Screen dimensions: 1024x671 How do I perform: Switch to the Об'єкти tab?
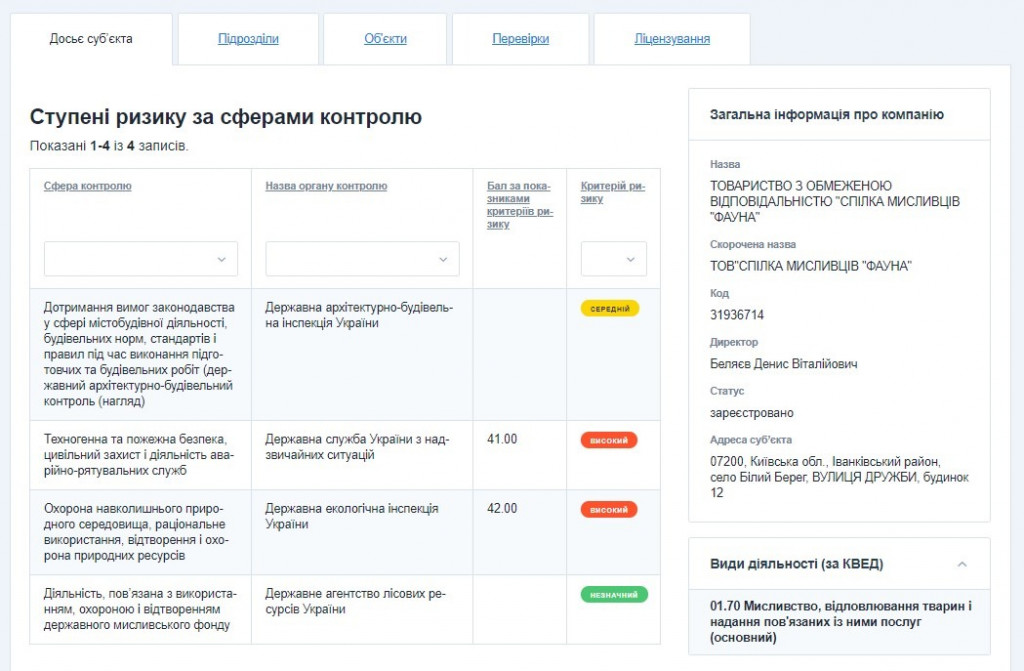(385, 39)
